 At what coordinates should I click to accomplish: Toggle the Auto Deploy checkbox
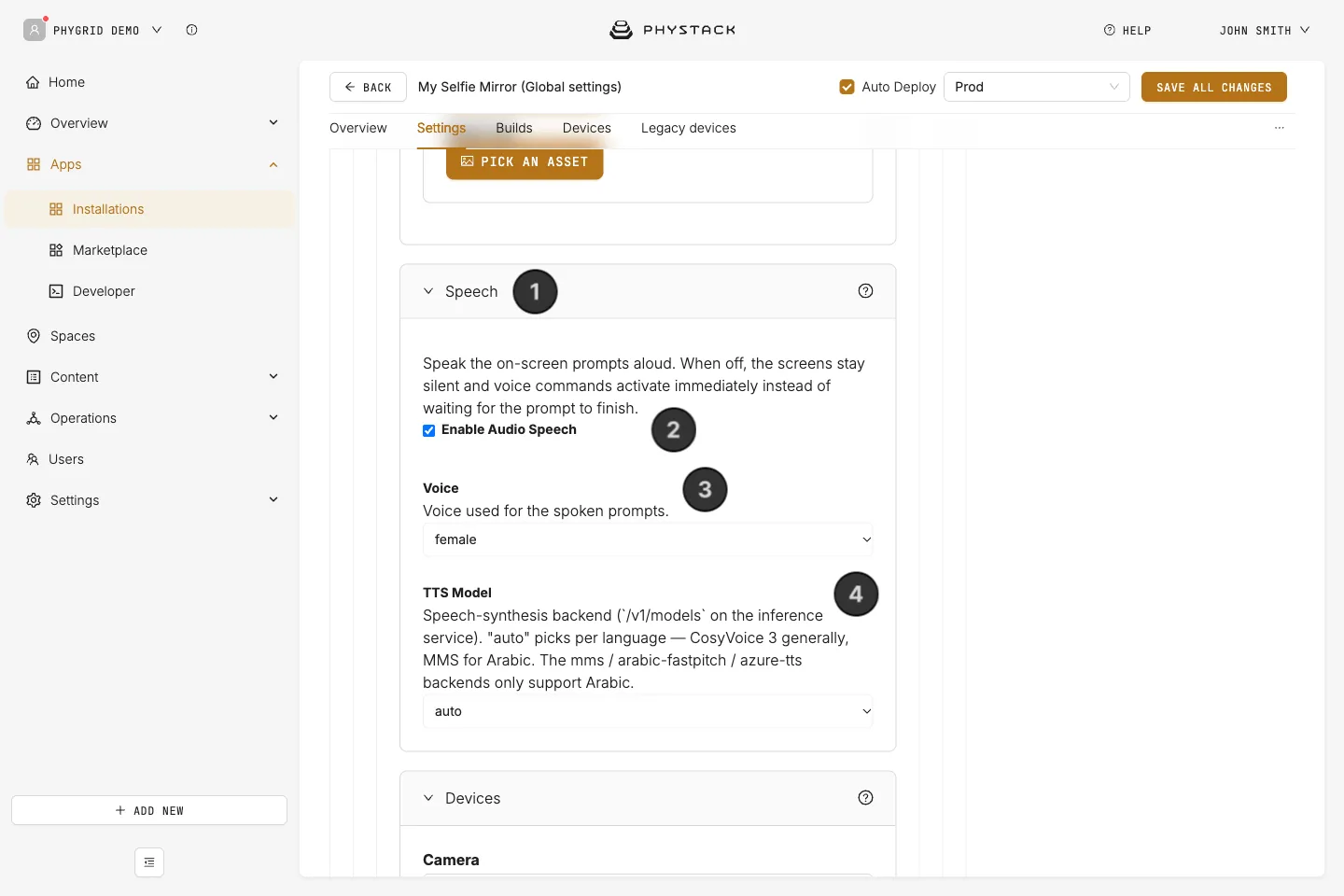click(847, 87)
